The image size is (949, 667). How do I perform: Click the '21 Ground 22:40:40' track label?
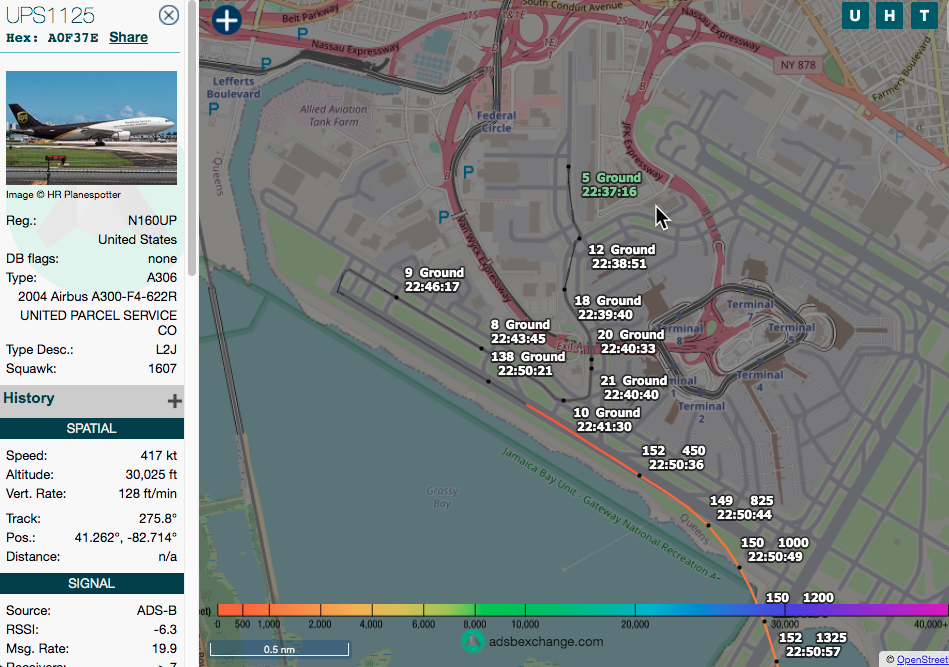pyautogui.click(x=632, y=387)
